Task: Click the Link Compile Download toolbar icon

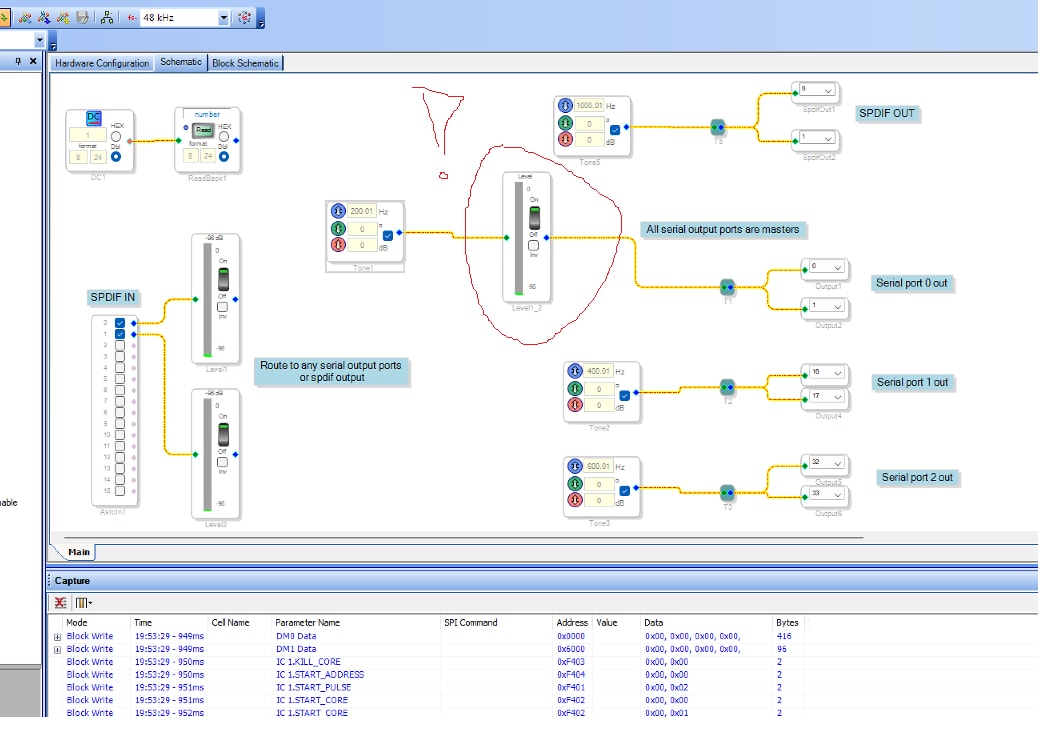Action: 44,17
